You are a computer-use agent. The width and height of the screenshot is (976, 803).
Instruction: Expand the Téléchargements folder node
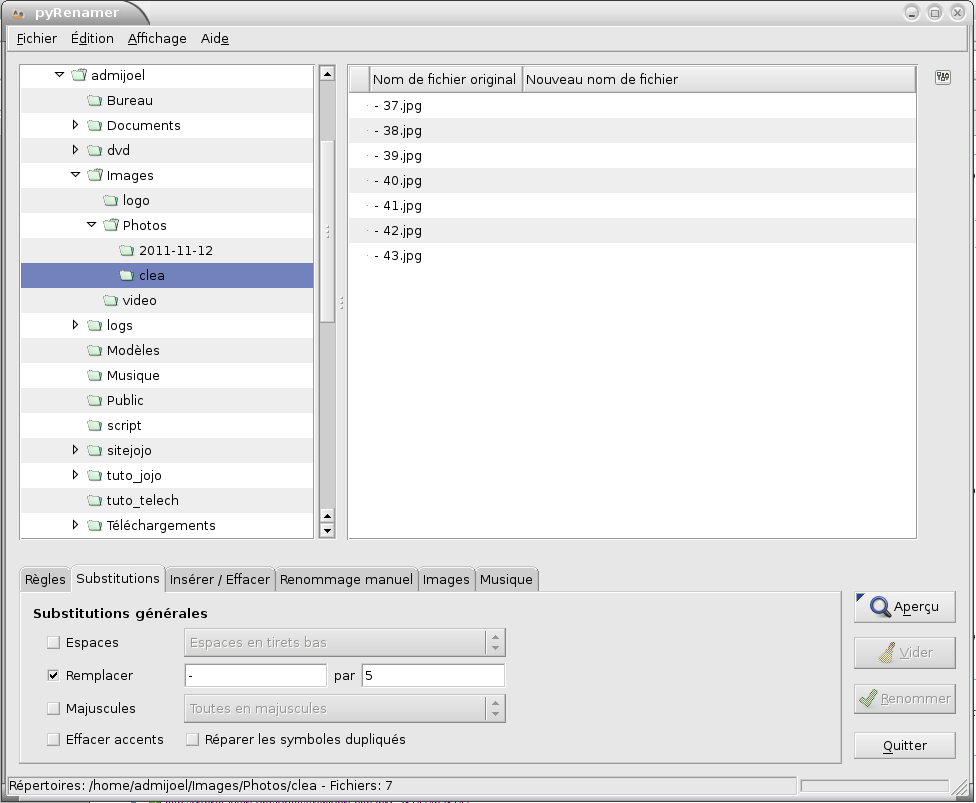click(75, 525)
